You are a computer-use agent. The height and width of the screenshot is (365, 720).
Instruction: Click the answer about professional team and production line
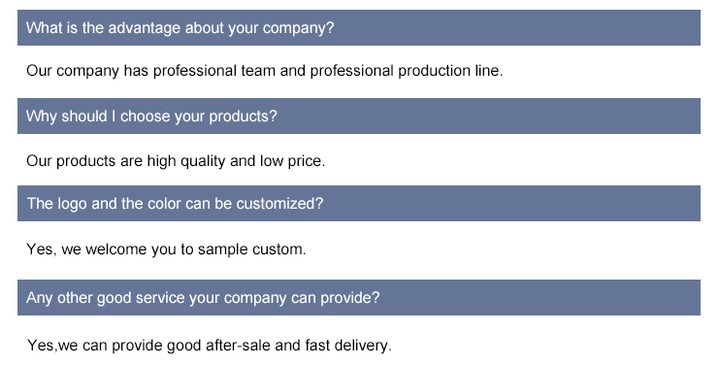pos(264,71)
